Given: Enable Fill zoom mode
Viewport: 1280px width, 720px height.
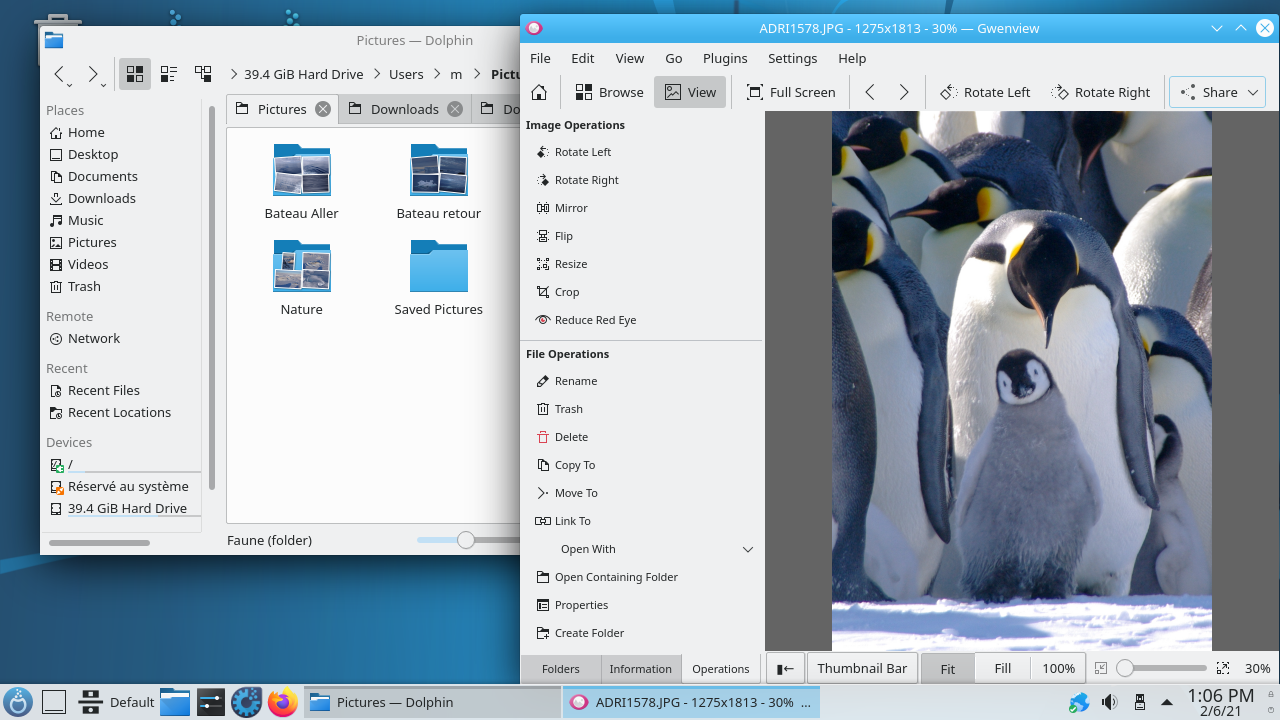Looking at the screenshot, I should (1002, 669).
